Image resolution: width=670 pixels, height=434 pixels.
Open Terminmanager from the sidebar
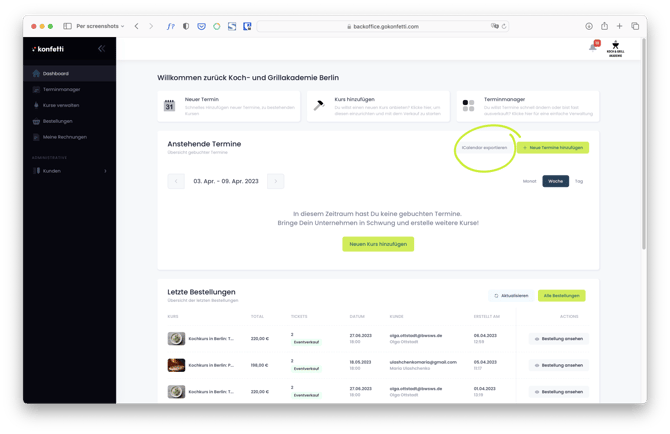[x=61, y=89]
